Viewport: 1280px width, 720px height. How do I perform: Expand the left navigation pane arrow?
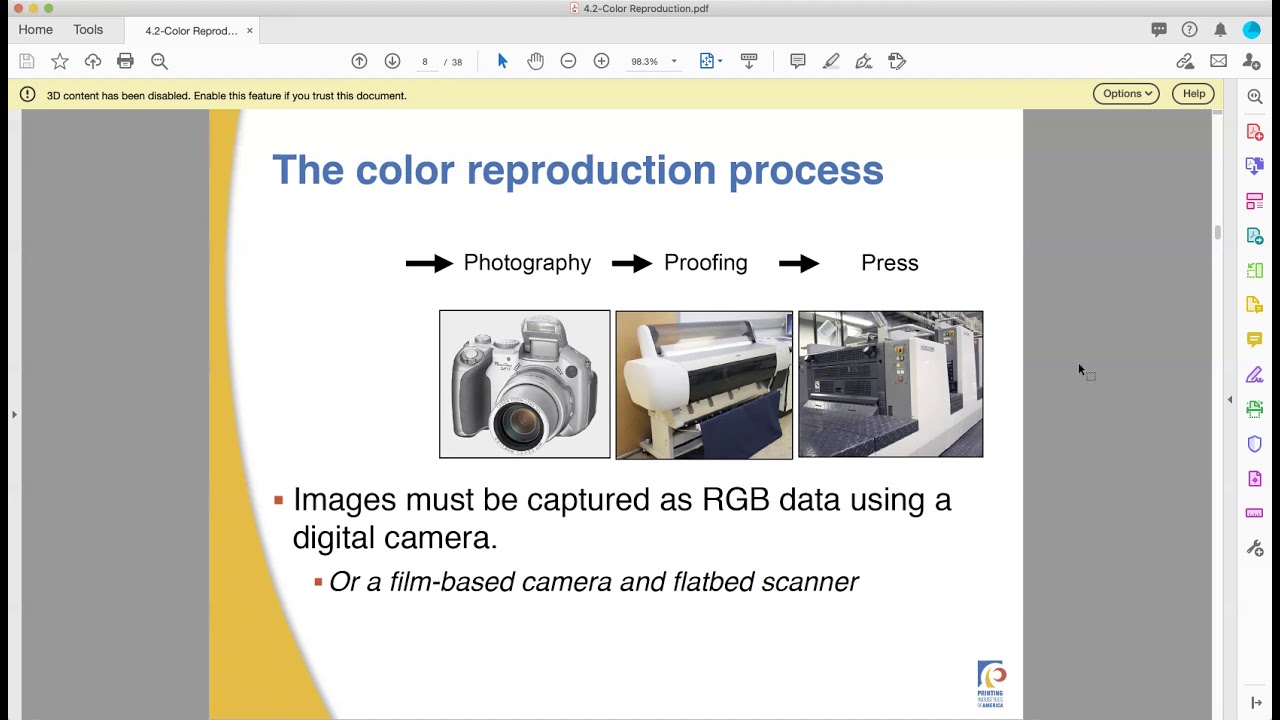tap(14, 414)
